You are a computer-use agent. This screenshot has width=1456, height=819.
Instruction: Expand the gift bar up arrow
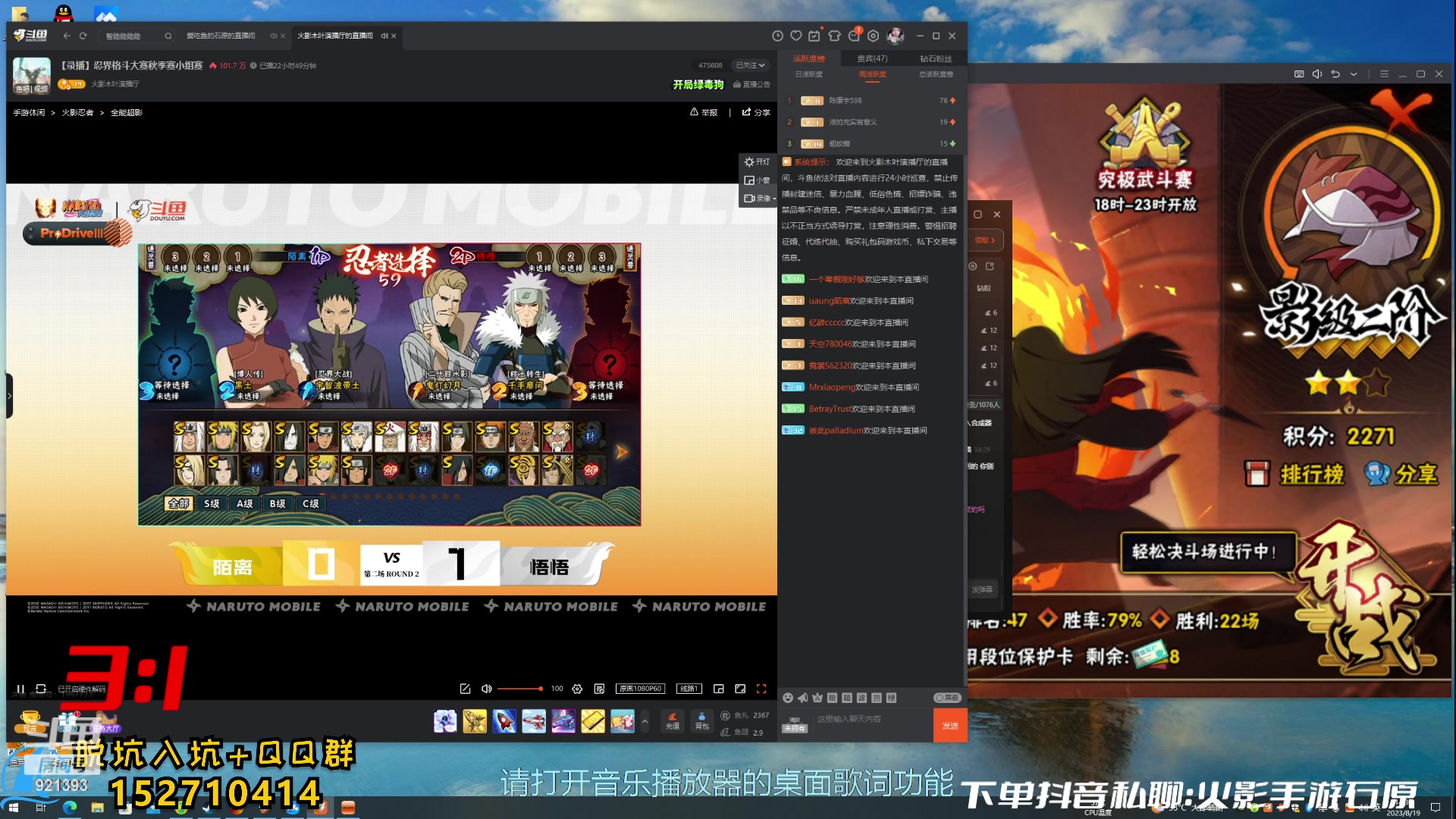click(645, 721)
